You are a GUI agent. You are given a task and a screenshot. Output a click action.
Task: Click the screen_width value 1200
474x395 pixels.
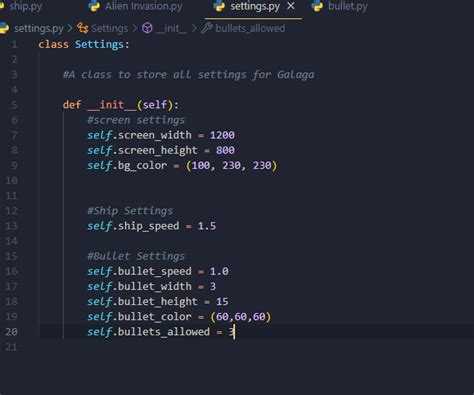pyautogui.click(x=222, y=135)
